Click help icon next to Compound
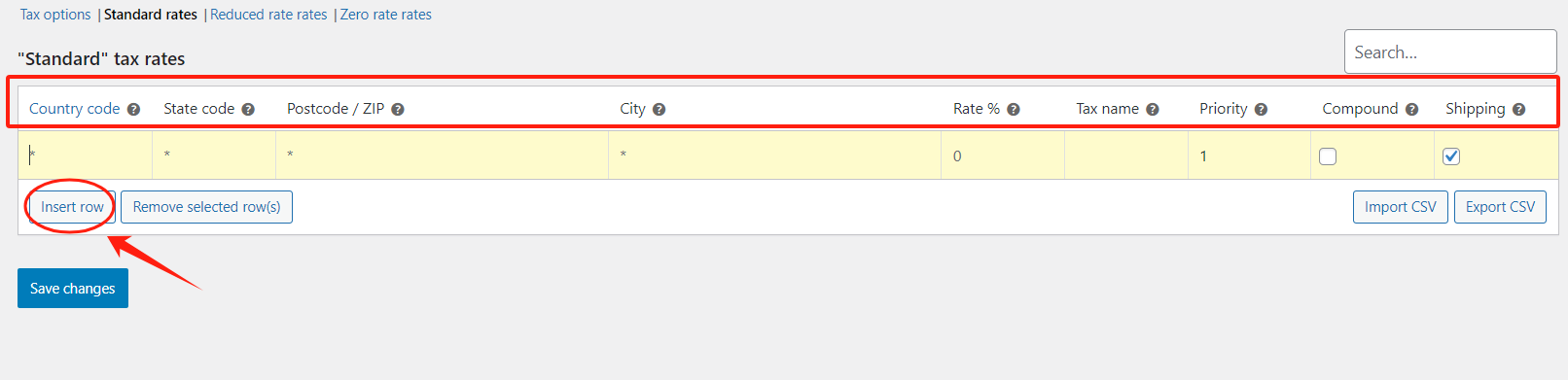This screenshot has width=1568, height=380. click(x=1411, y=110)
